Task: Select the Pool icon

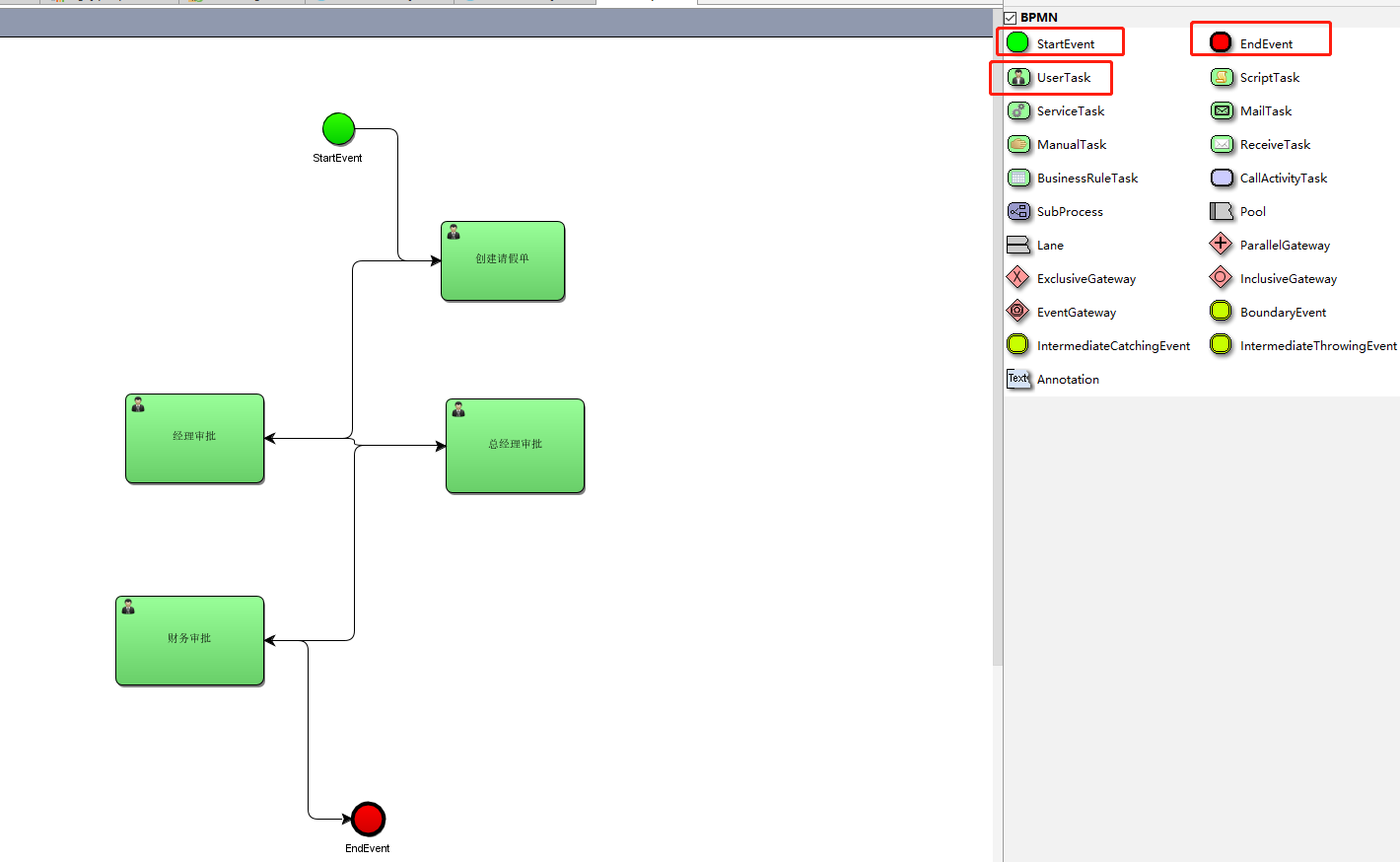Action: pos(1222,211)
